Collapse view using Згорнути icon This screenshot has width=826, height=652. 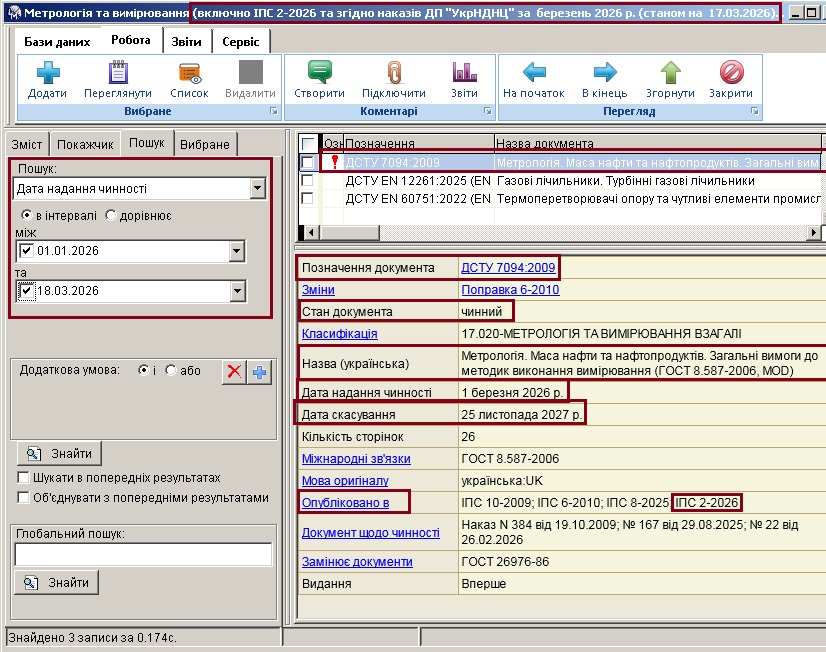coord(669,74)
